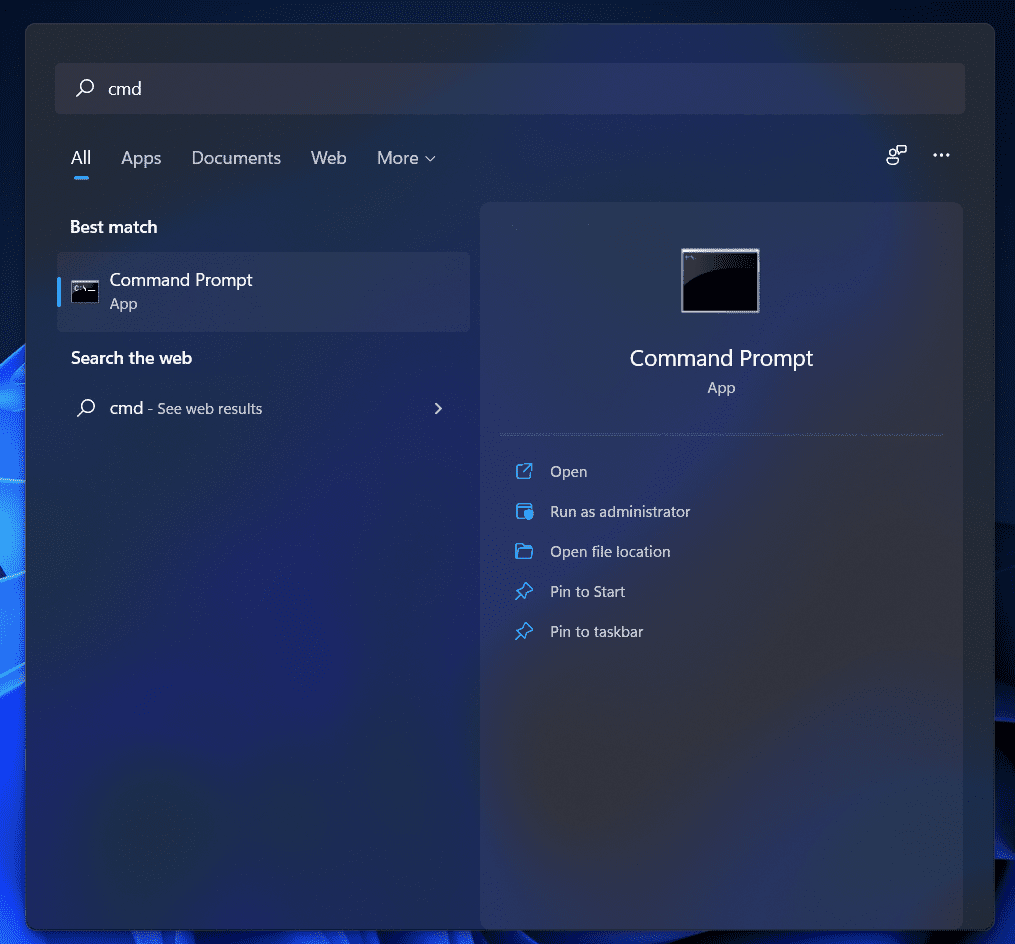This screenshot has width=1015, height=944.
Task: Switch to the Web tab
Action: pos(328,158)
